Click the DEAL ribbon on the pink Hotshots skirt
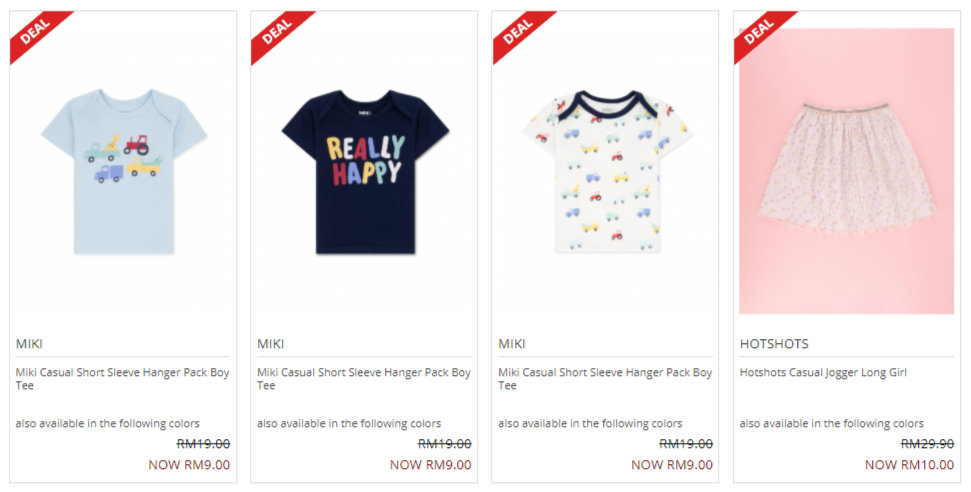971x492 pixels. point(760,32)
